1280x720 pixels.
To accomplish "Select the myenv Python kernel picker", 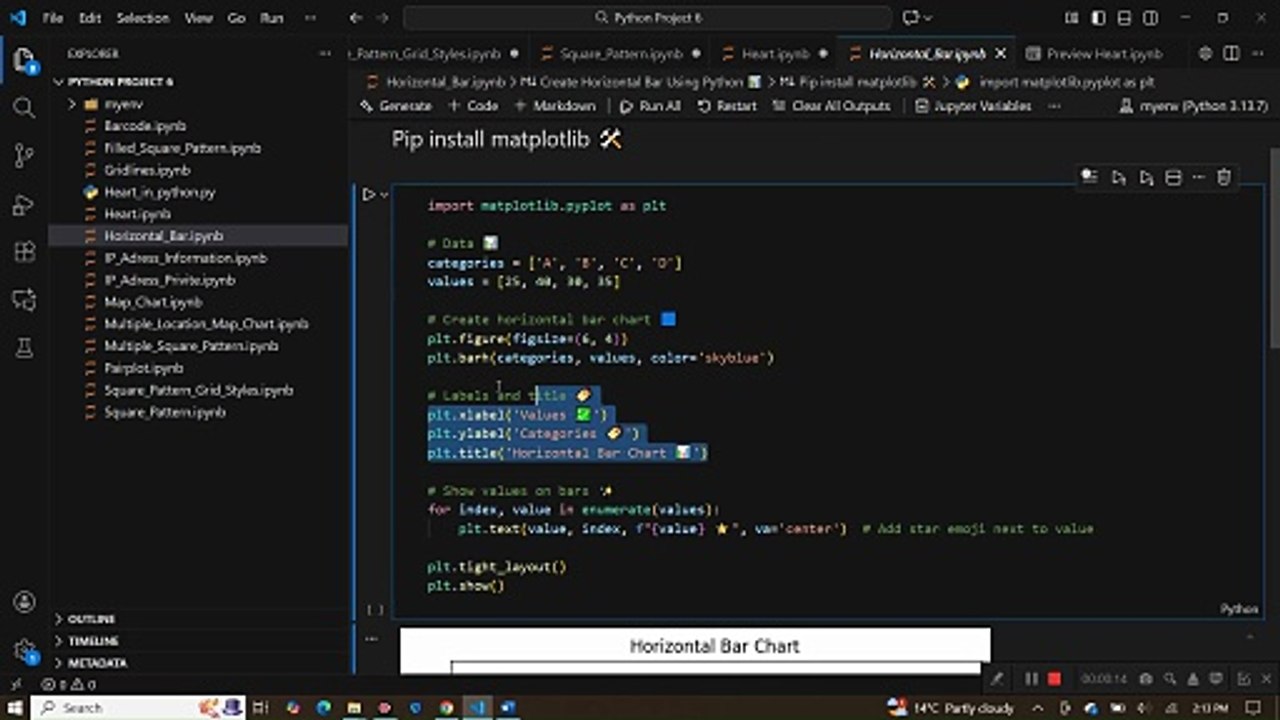I will click(x=1196, y=106).
